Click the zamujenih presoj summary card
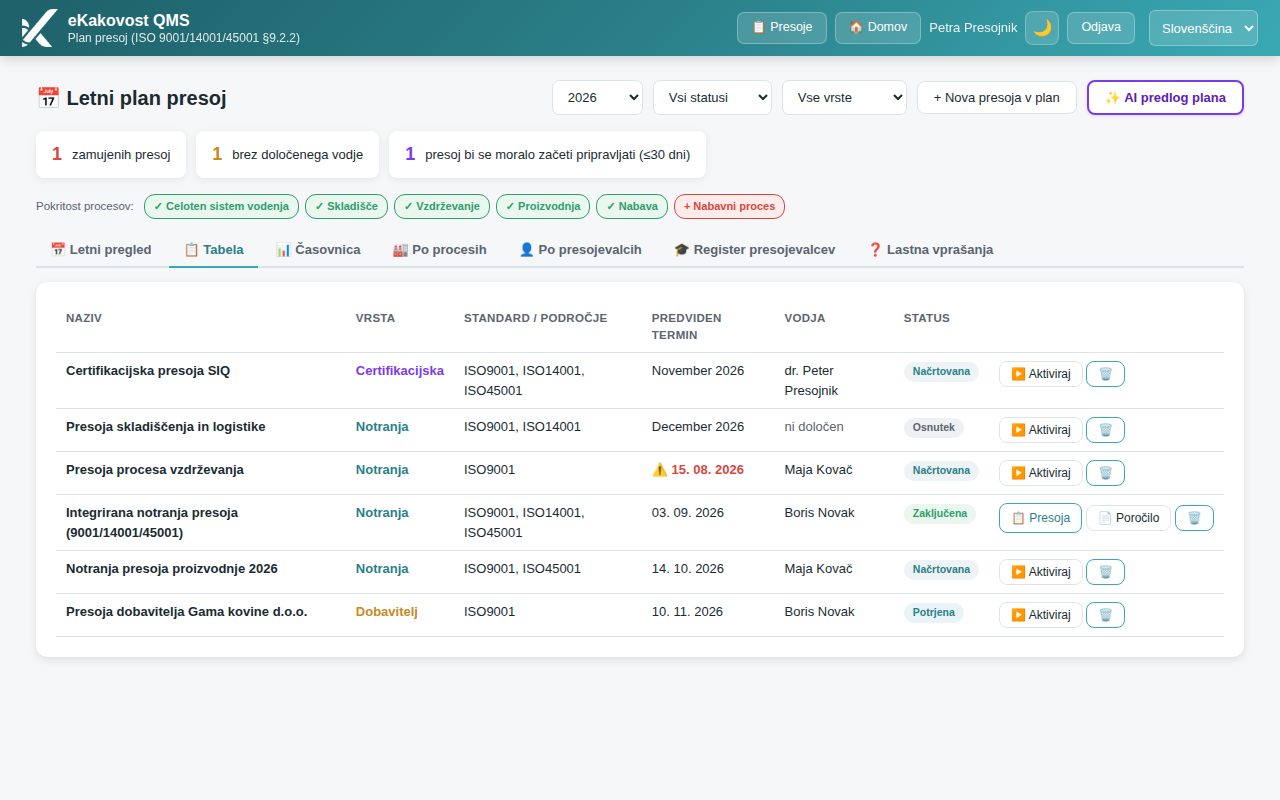Image resolution: width=1280 pixels, height=800 pixels. 111,155
